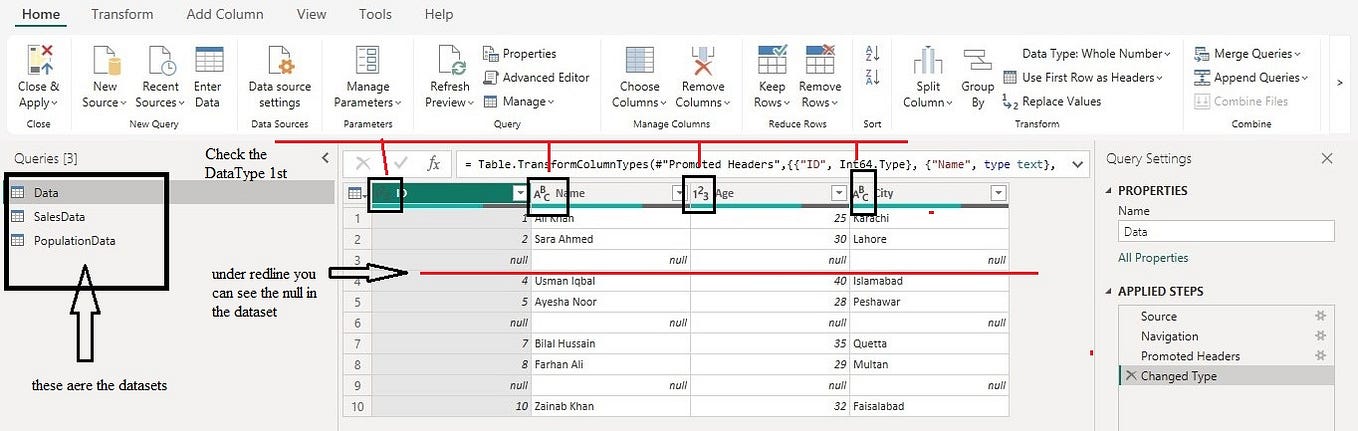Click the Remove Rows icon
Screen dimensions: 1358x431
tap(820, 61)
